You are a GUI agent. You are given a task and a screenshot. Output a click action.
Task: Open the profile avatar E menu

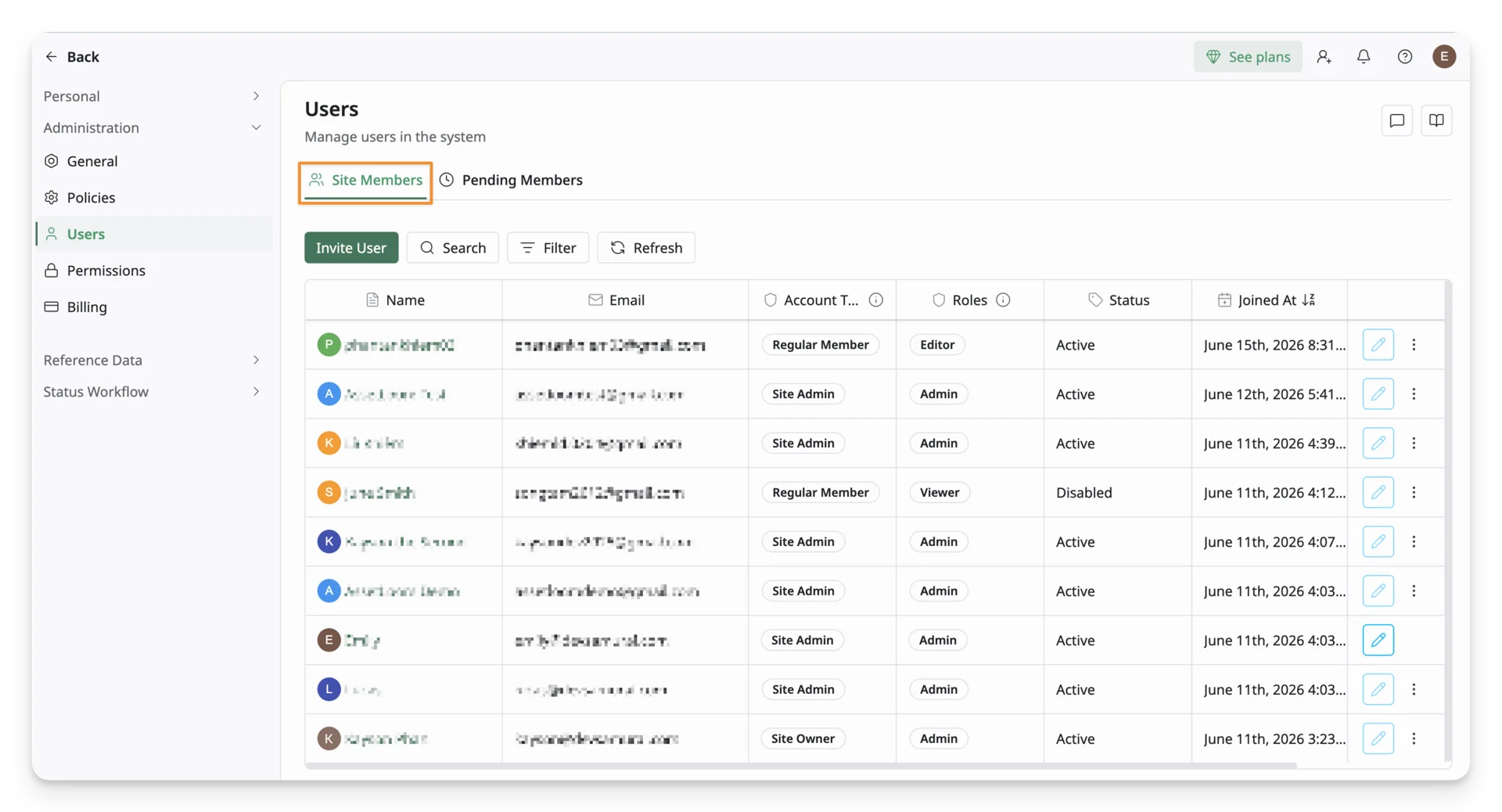[1444, 56]
